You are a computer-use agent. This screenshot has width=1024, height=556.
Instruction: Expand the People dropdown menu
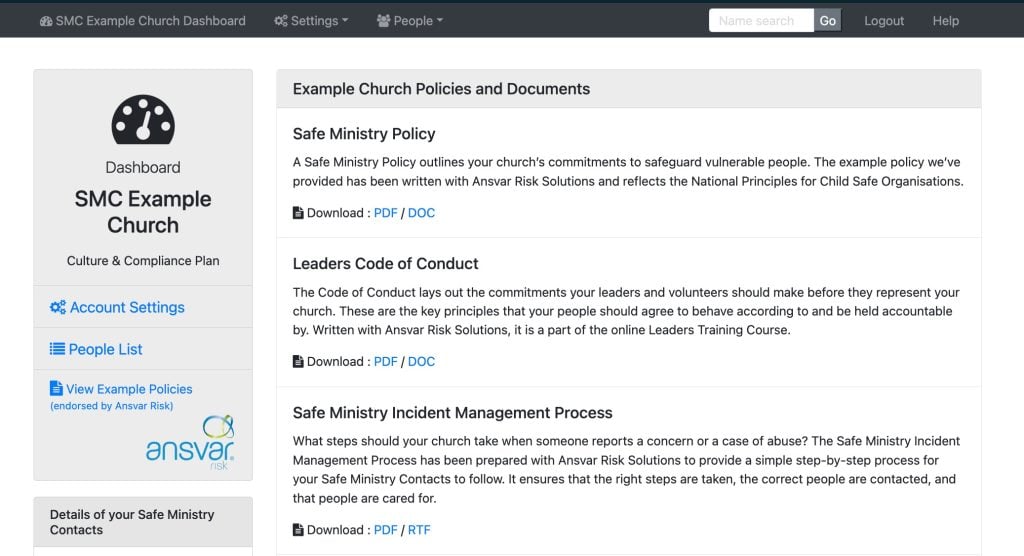click(409, 21)
